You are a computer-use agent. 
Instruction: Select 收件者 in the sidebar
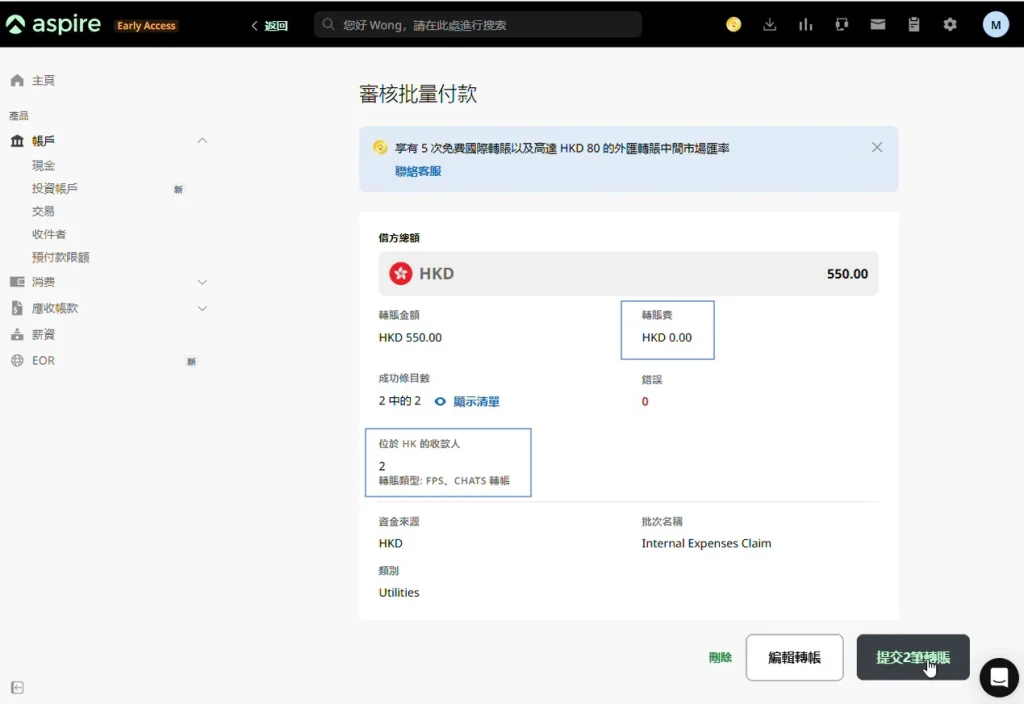pyautogui.click(x=49, y=234)
